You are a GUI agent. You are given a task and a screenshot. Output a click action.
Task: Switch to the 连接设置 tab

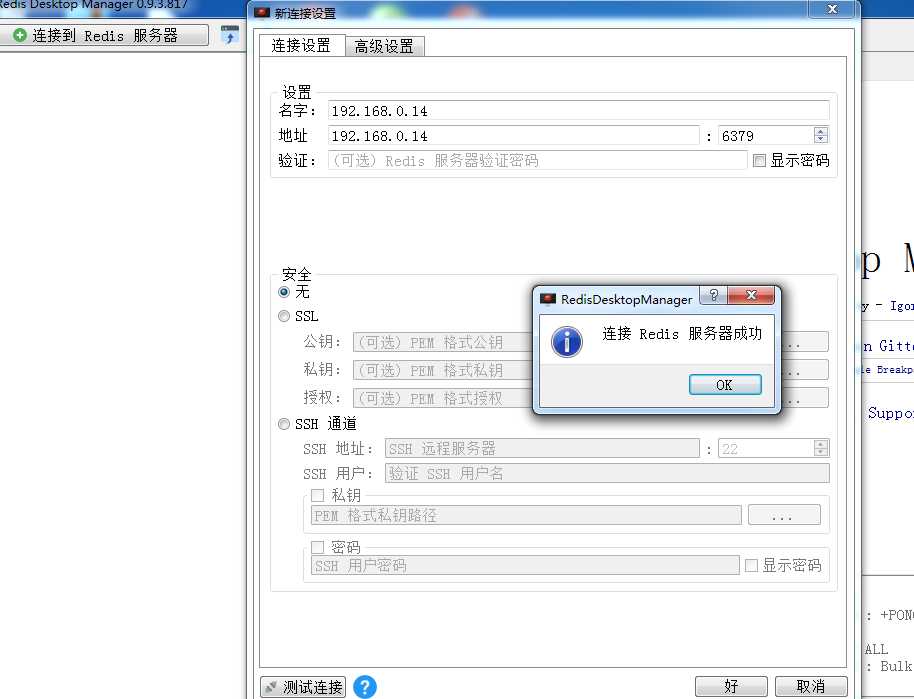point(301,45)
